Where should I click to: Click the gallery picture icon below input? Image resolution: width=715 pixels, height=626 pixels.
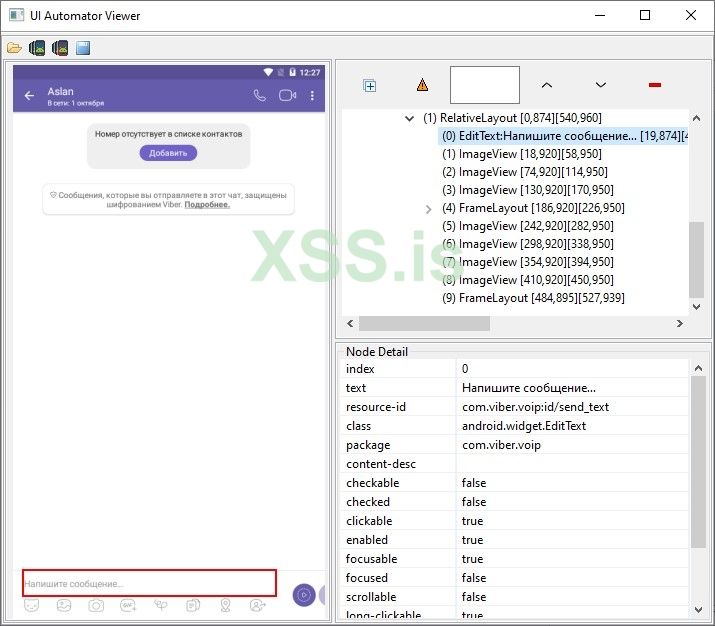(64, 605)
